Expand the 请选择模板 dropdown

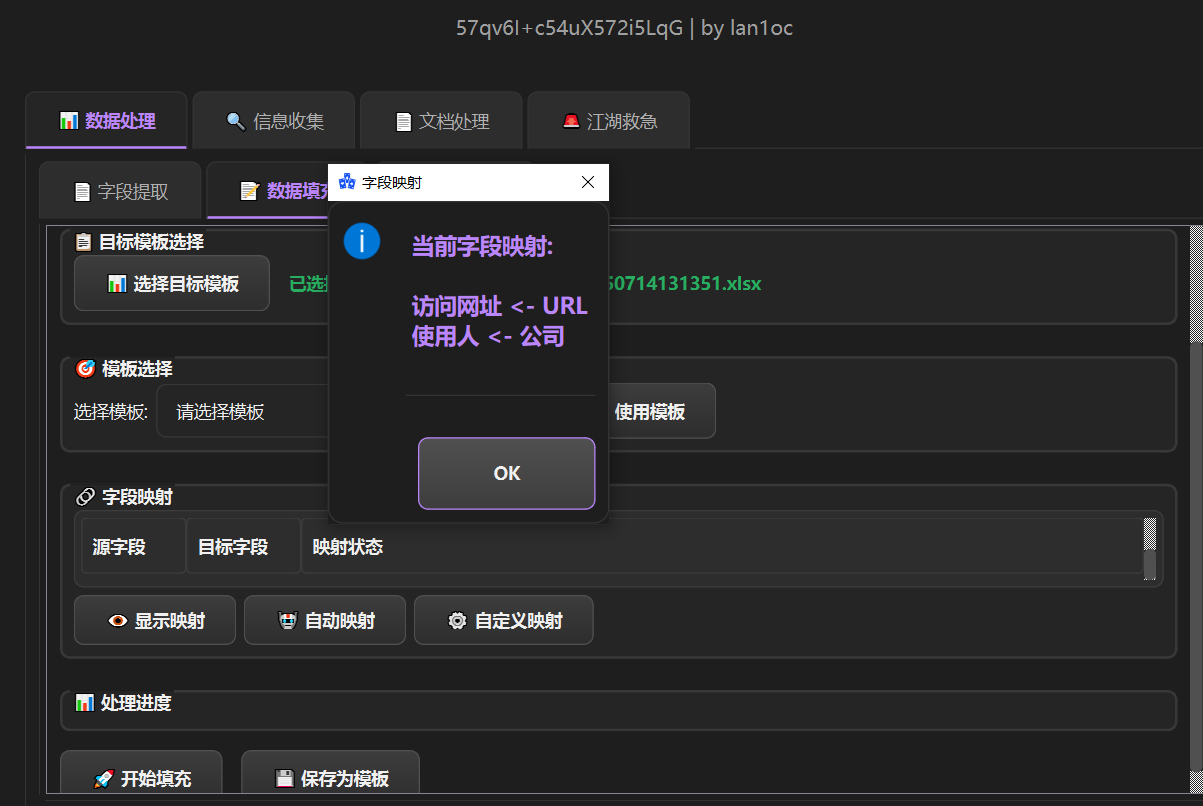245,411
